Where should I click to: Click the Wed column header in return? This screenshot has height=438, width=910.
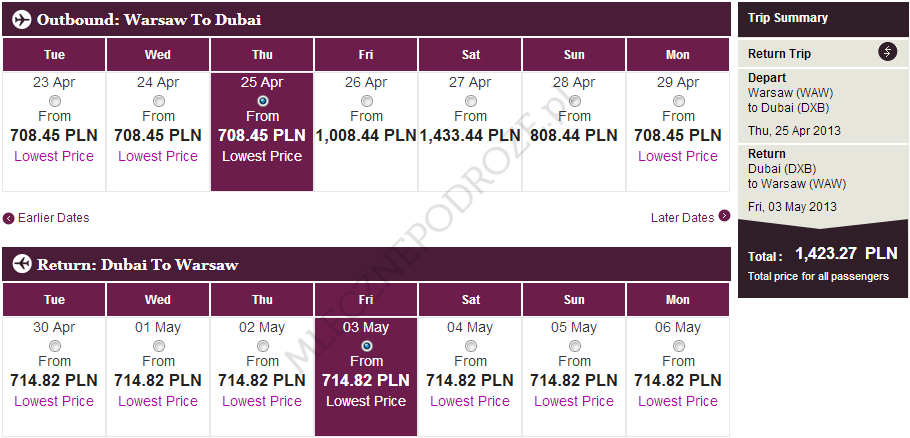(x=158, y=299)
